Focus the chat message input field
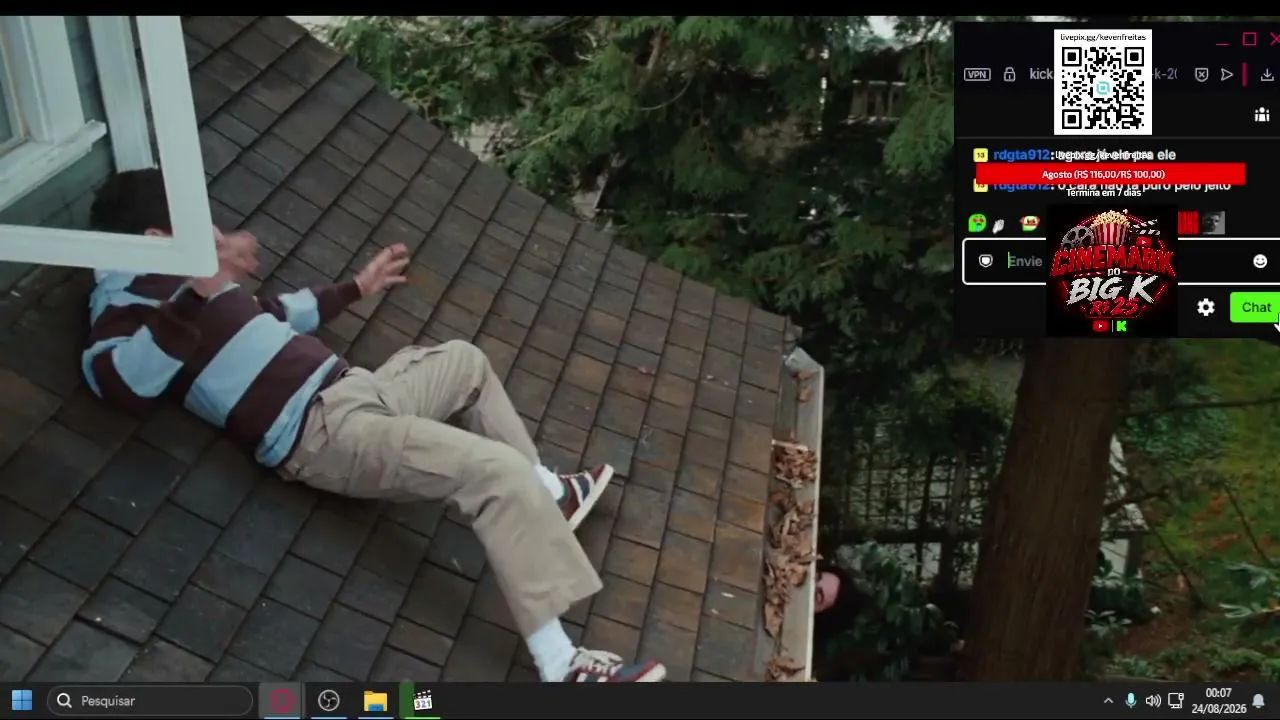Screen dimensions: 1280x720 [x=1120, y=261]
